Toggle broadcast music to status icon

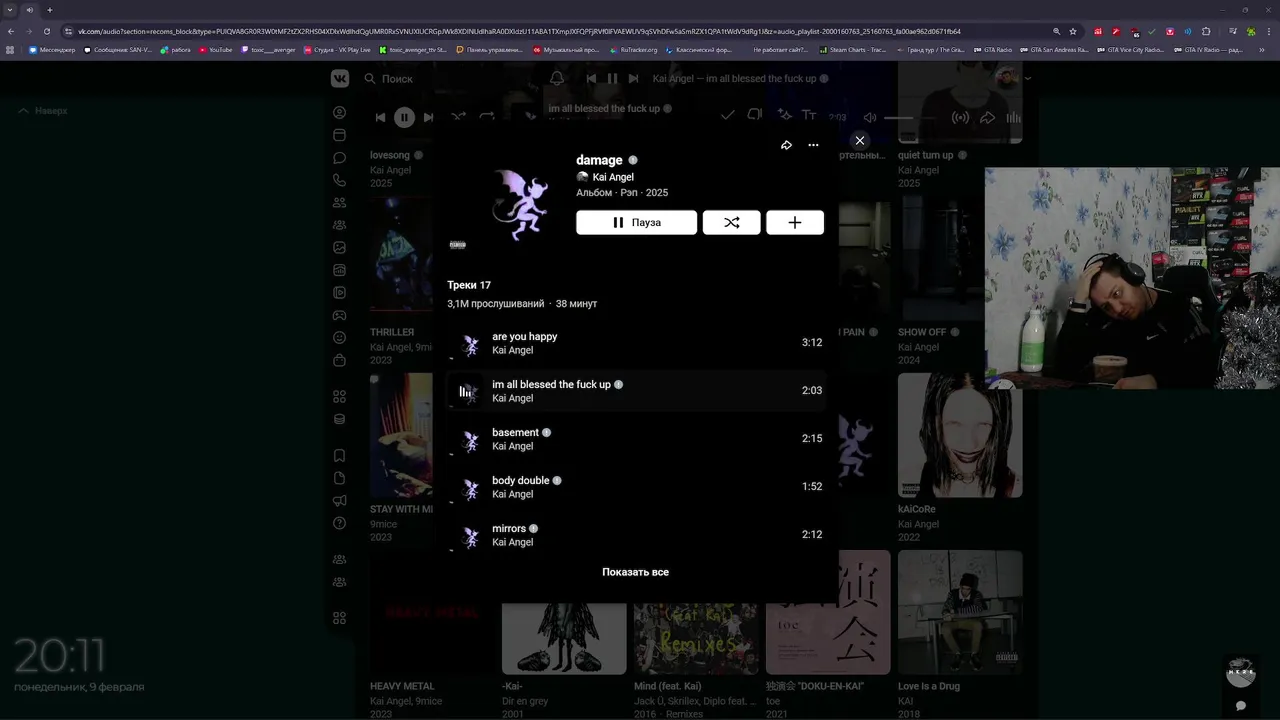[960, 118]
